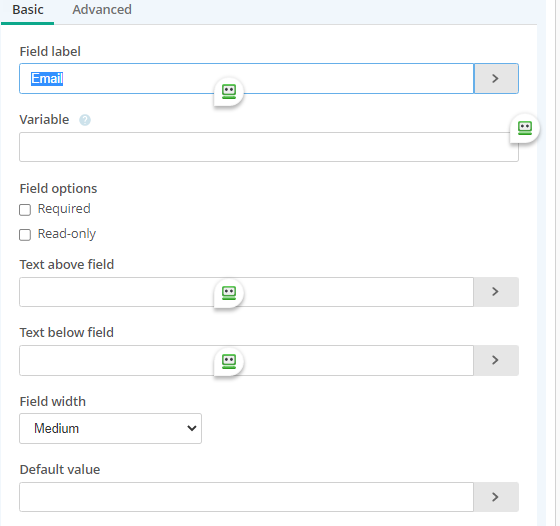This screenshot has width=560, height=526.
Task: Click the RoboForm icon on Text below field
Action: click(229, 361)
